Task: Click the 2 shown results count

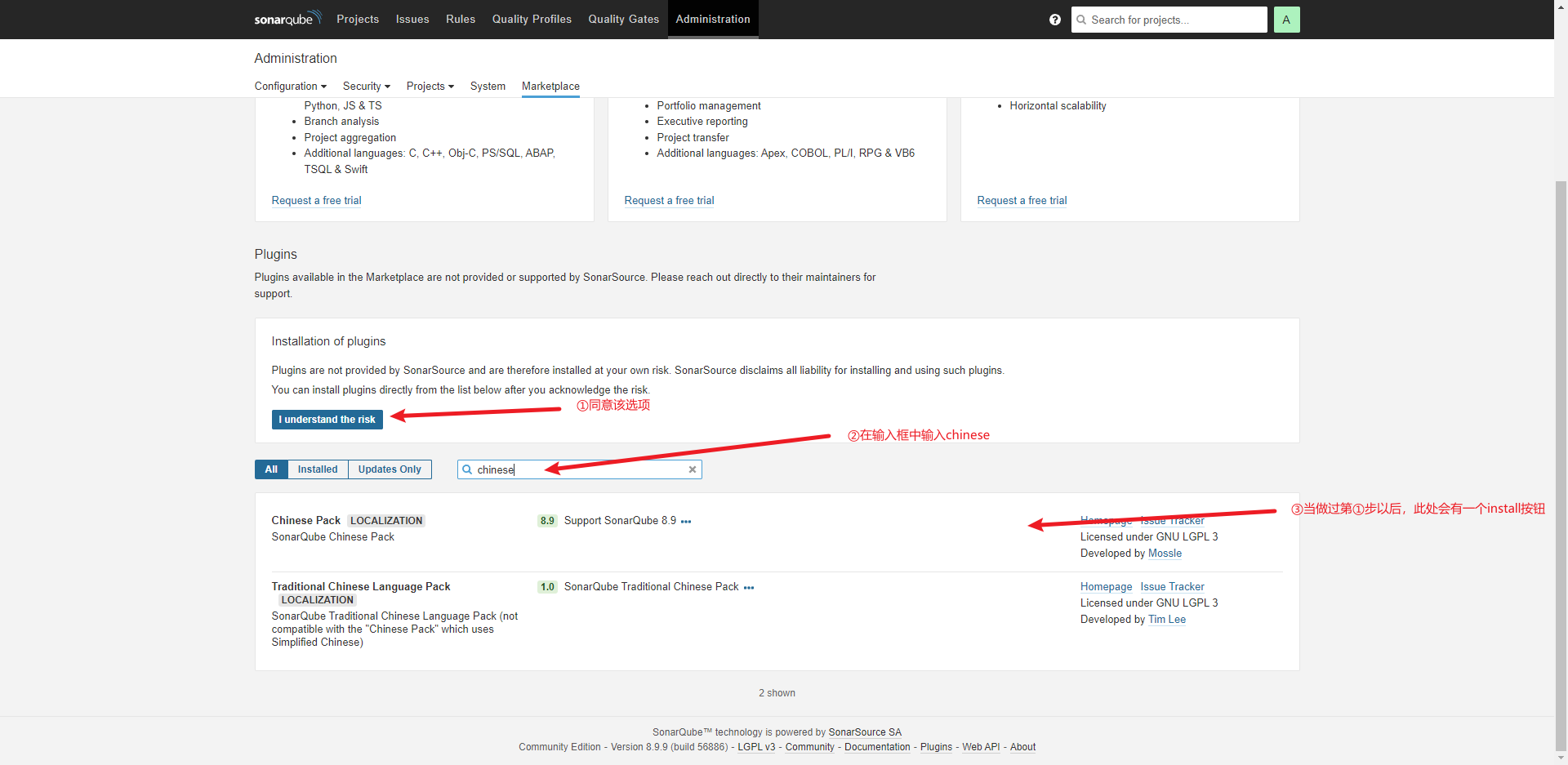Action: (x=777, y=693)
